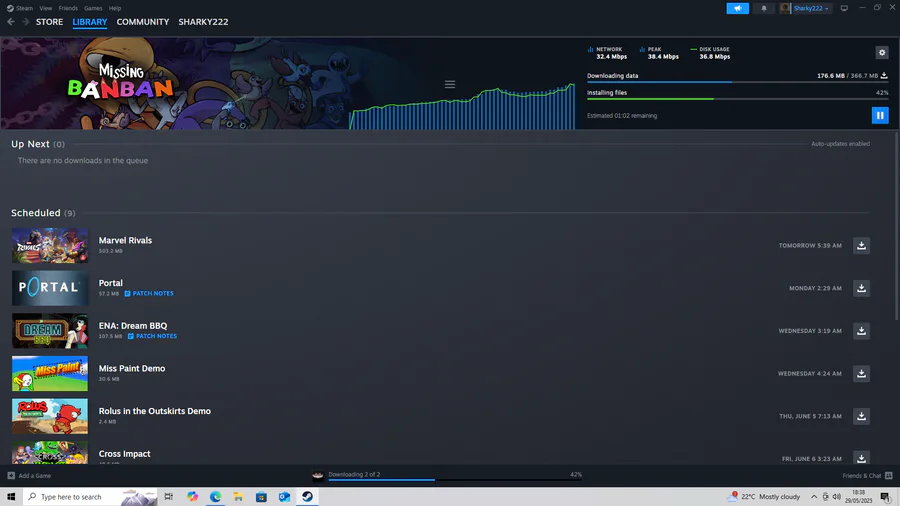Open the View menu
The image size is (900, 506).
(x=45, y=8)
